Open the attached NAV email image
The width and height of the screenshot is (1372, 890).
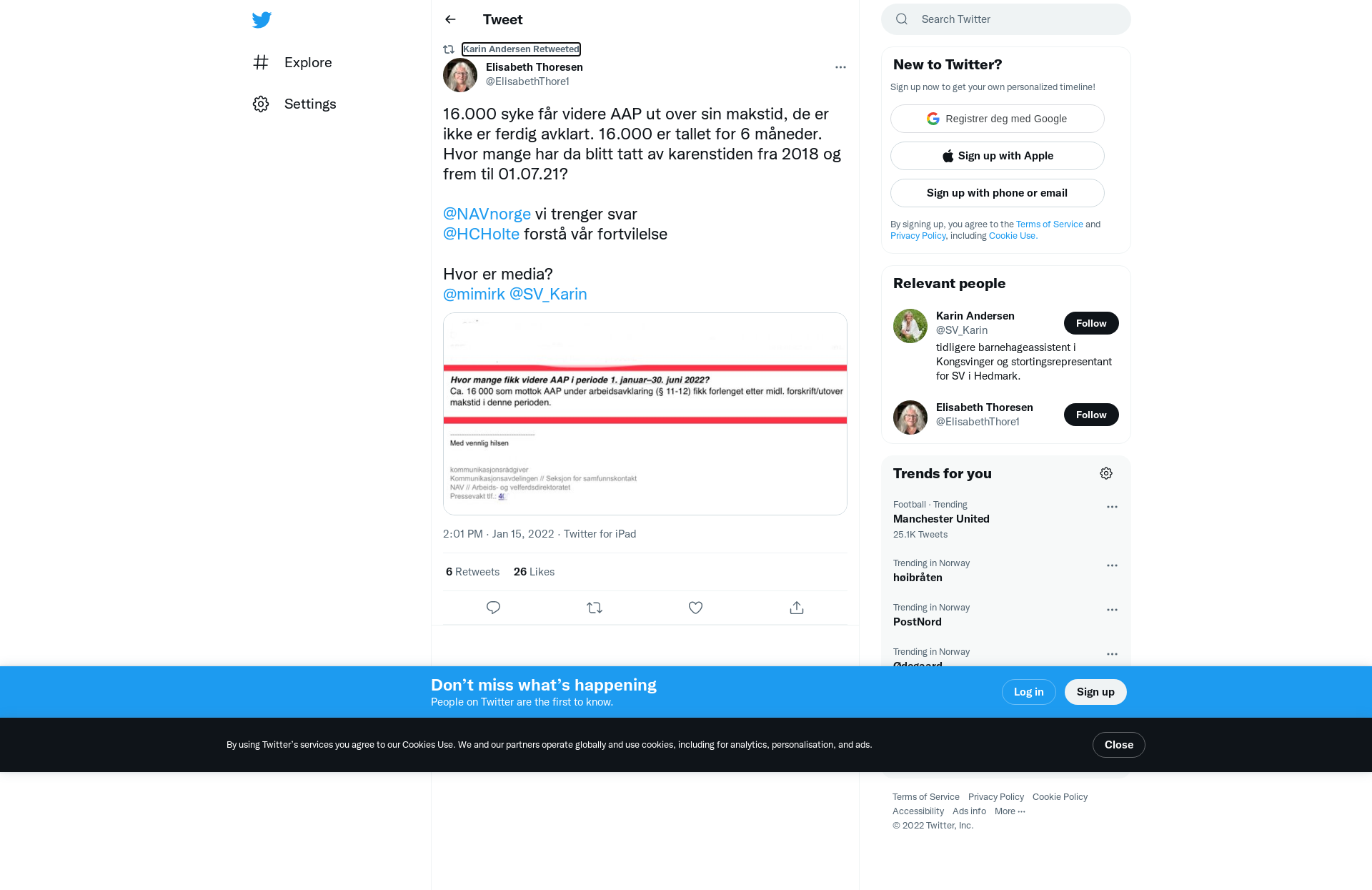click(x=645, y=414)
